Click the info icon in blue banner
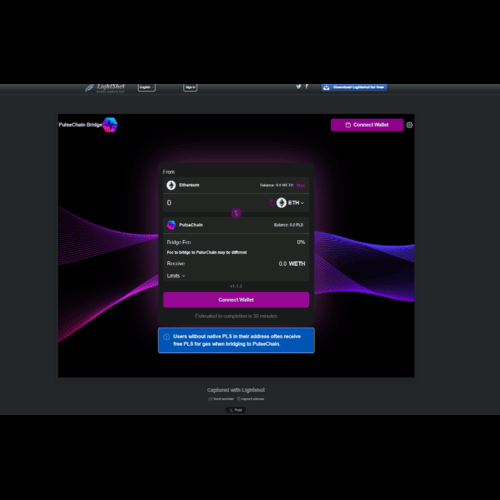The height and width of the screenshot is (500, 500). (166, 337)
